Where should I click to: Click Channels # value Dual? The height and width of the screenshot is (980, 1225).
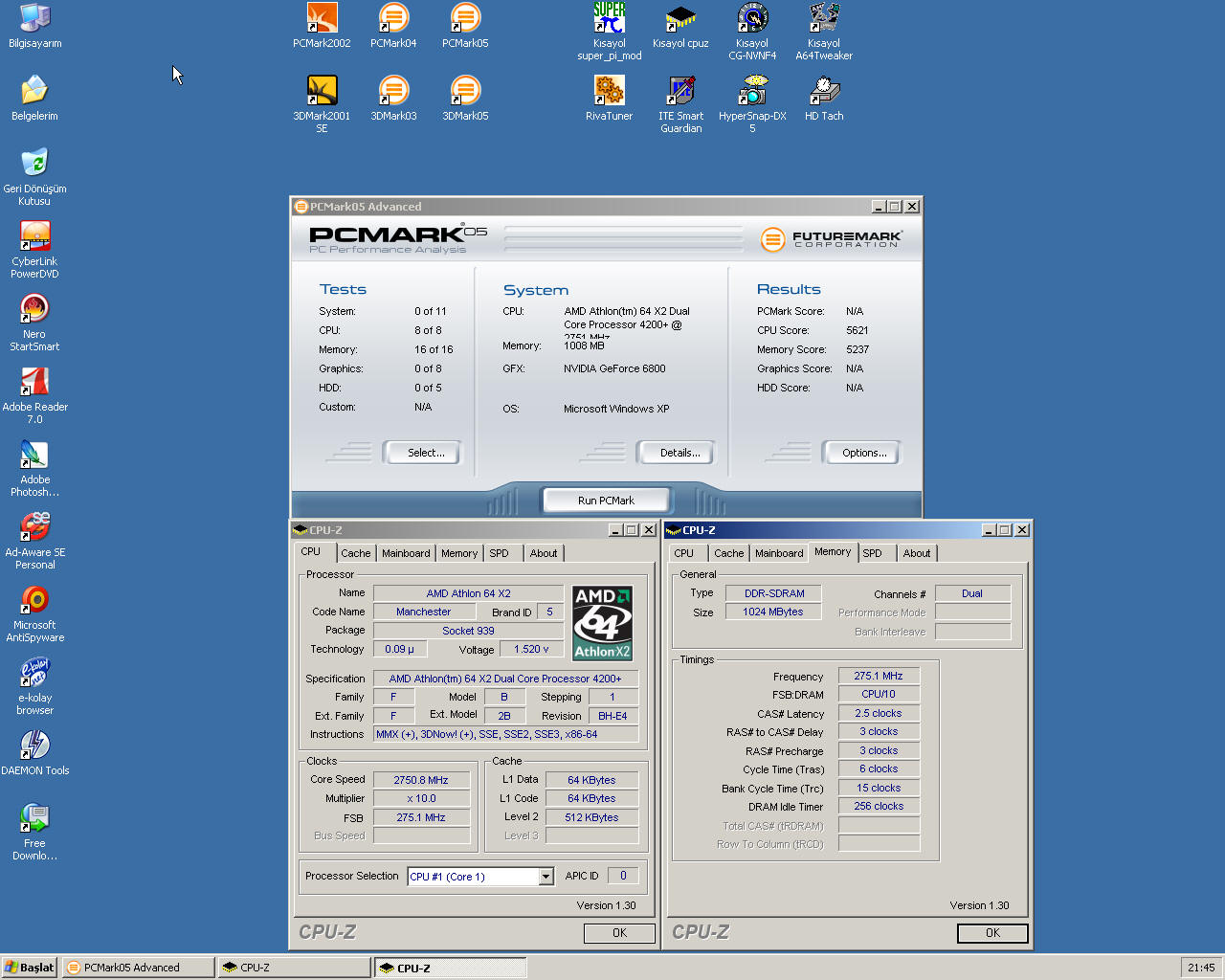pyautogui.click(x=972, y=593)
